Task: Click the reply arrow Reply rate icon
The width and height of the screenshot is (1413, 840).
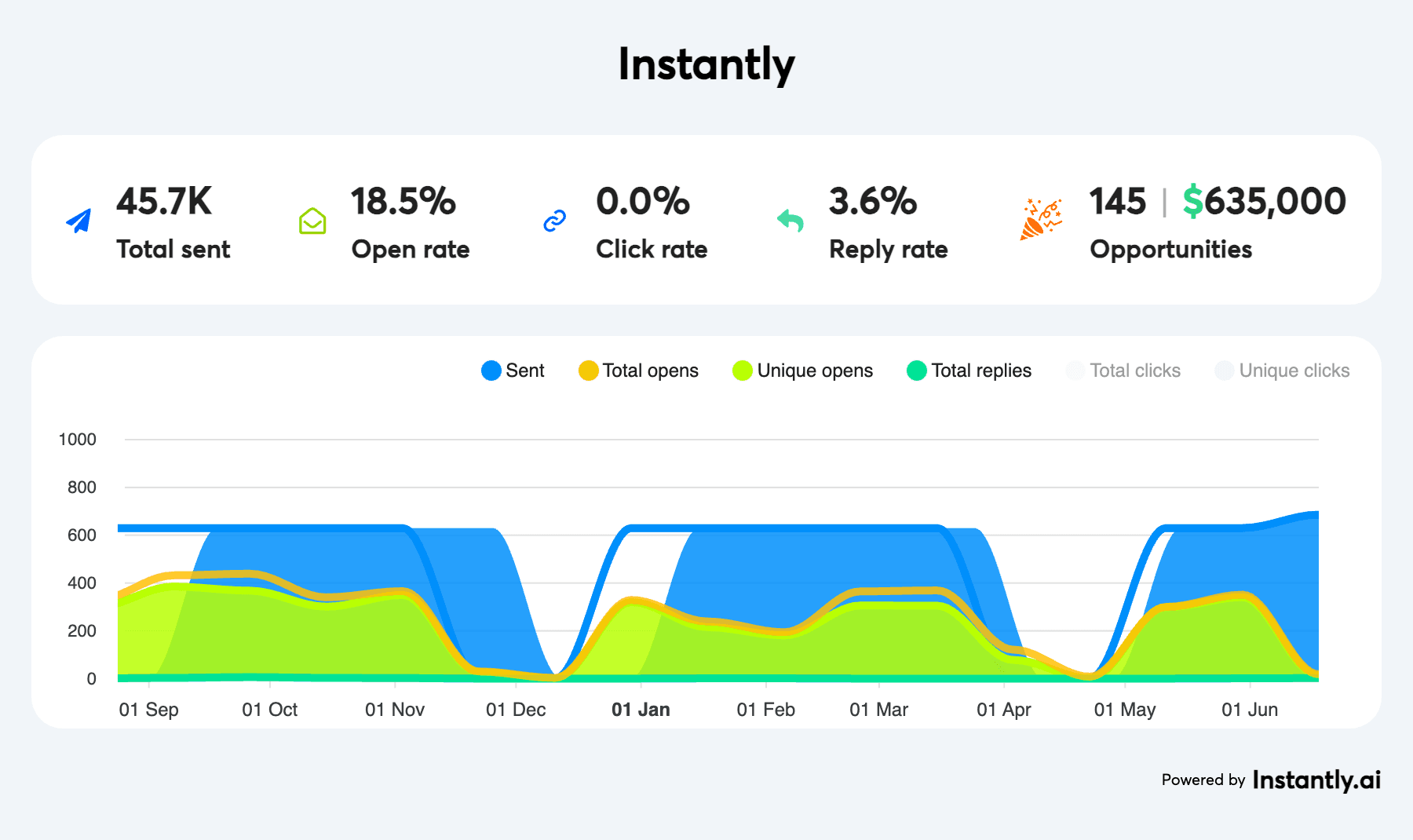Action: (790, 221)
